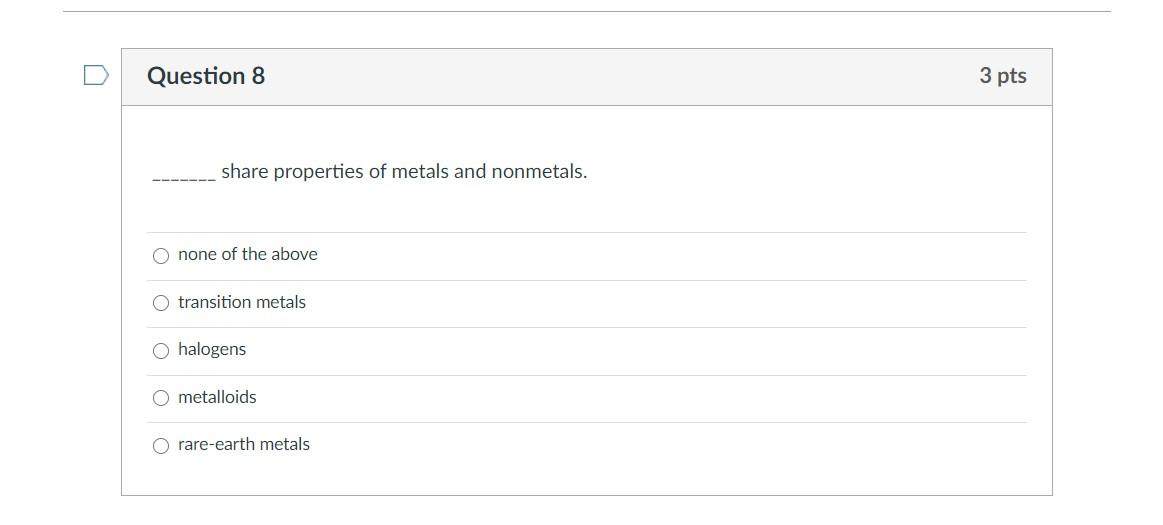The height and width of the screenshot is (525, 1163).
Task: Flag Question 8 with the bookmark icon
Action: point(96,76)
